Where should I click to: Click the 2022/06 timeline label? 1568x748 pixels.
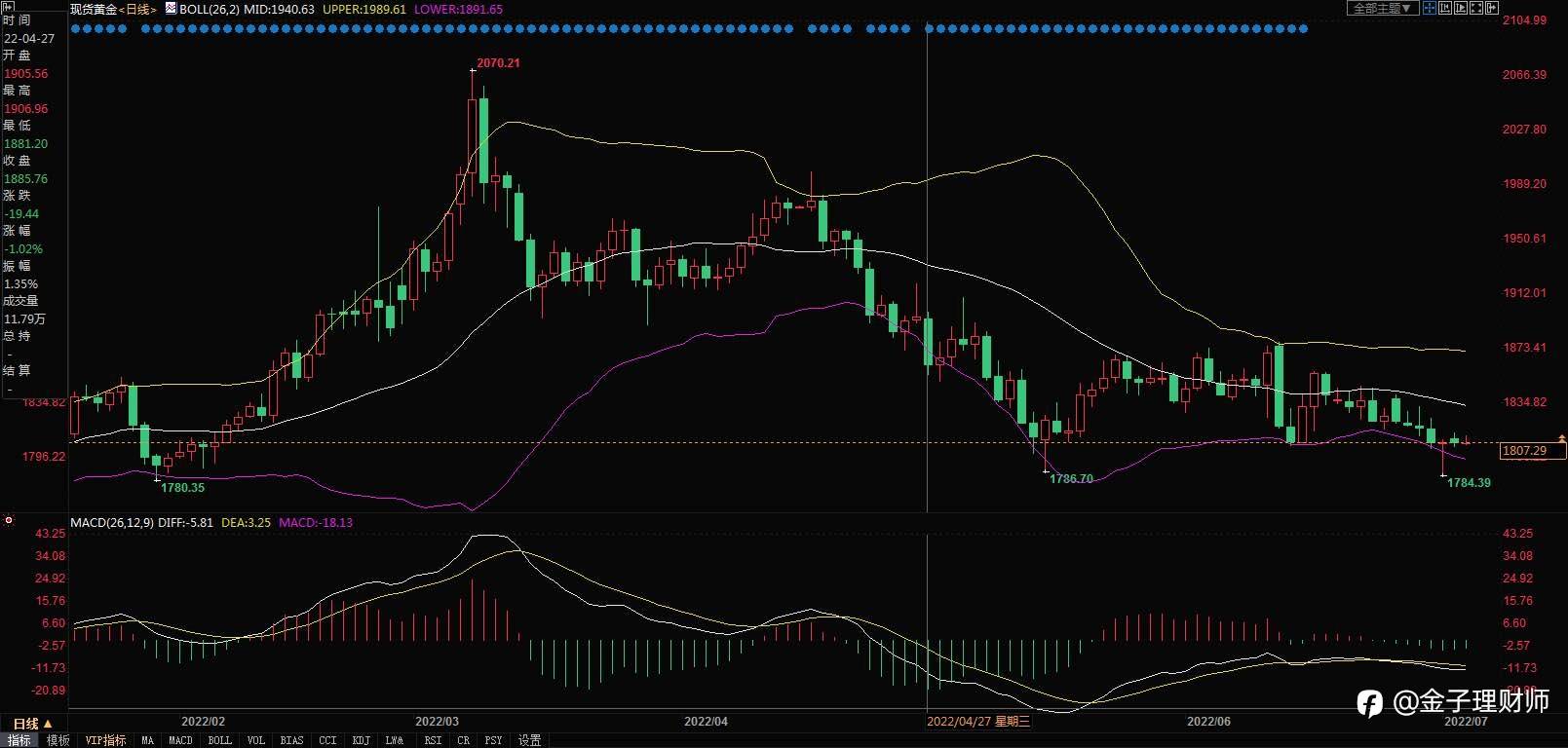click(1208, 722)
